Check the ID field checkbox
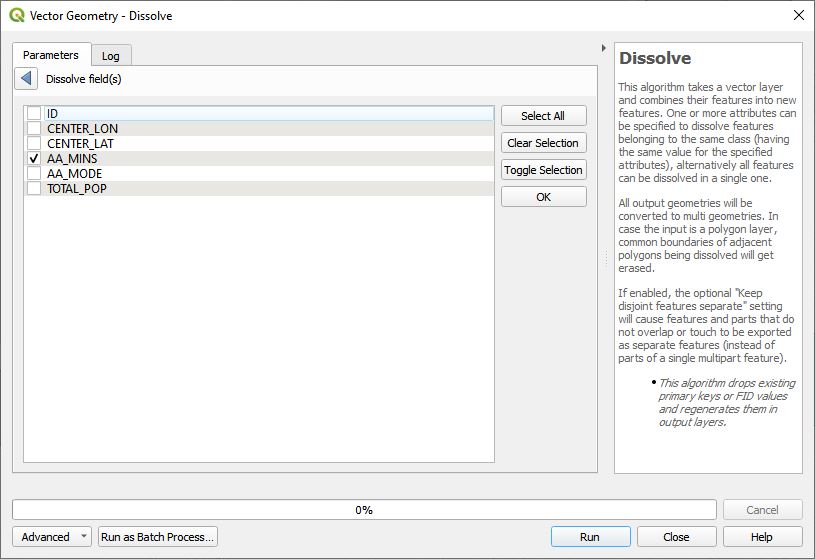This screenshot has height=559, width=815. (x=34, y=114)
